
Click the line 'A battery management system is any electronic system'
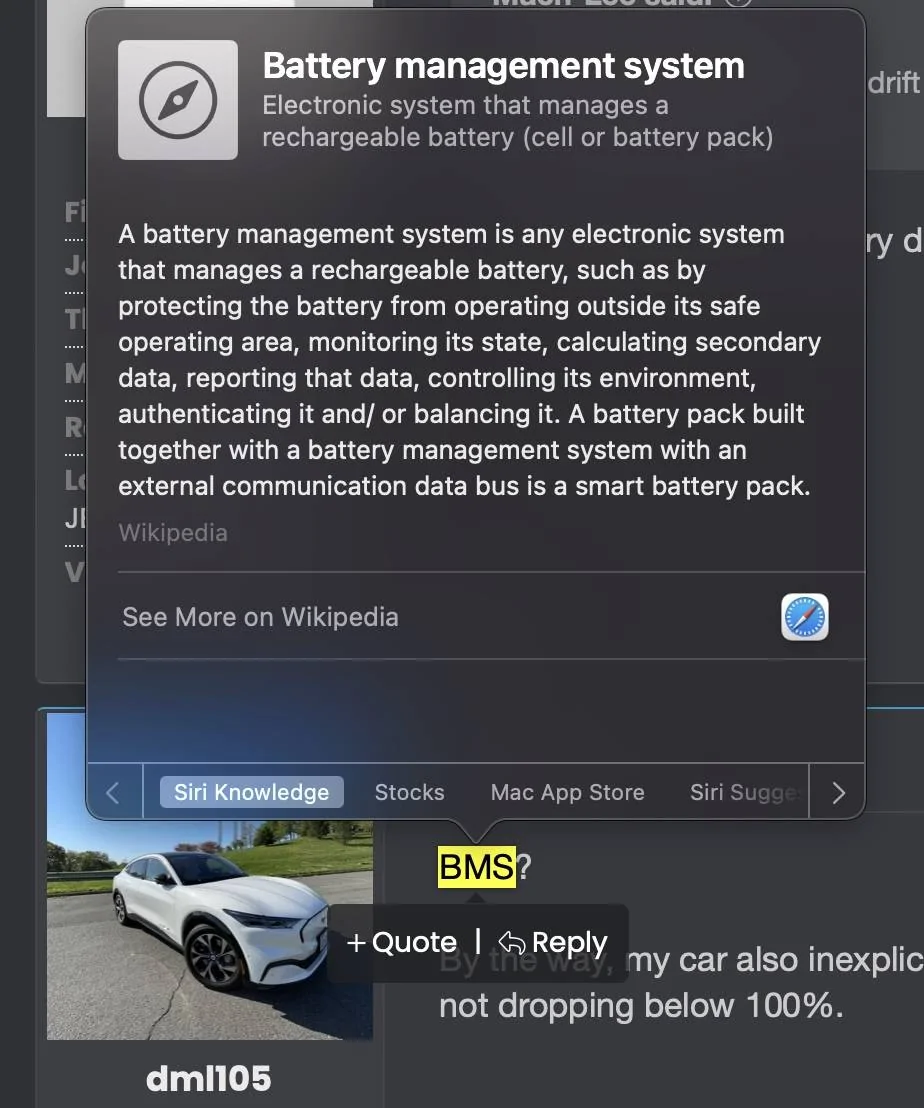(x=451, y=234)
